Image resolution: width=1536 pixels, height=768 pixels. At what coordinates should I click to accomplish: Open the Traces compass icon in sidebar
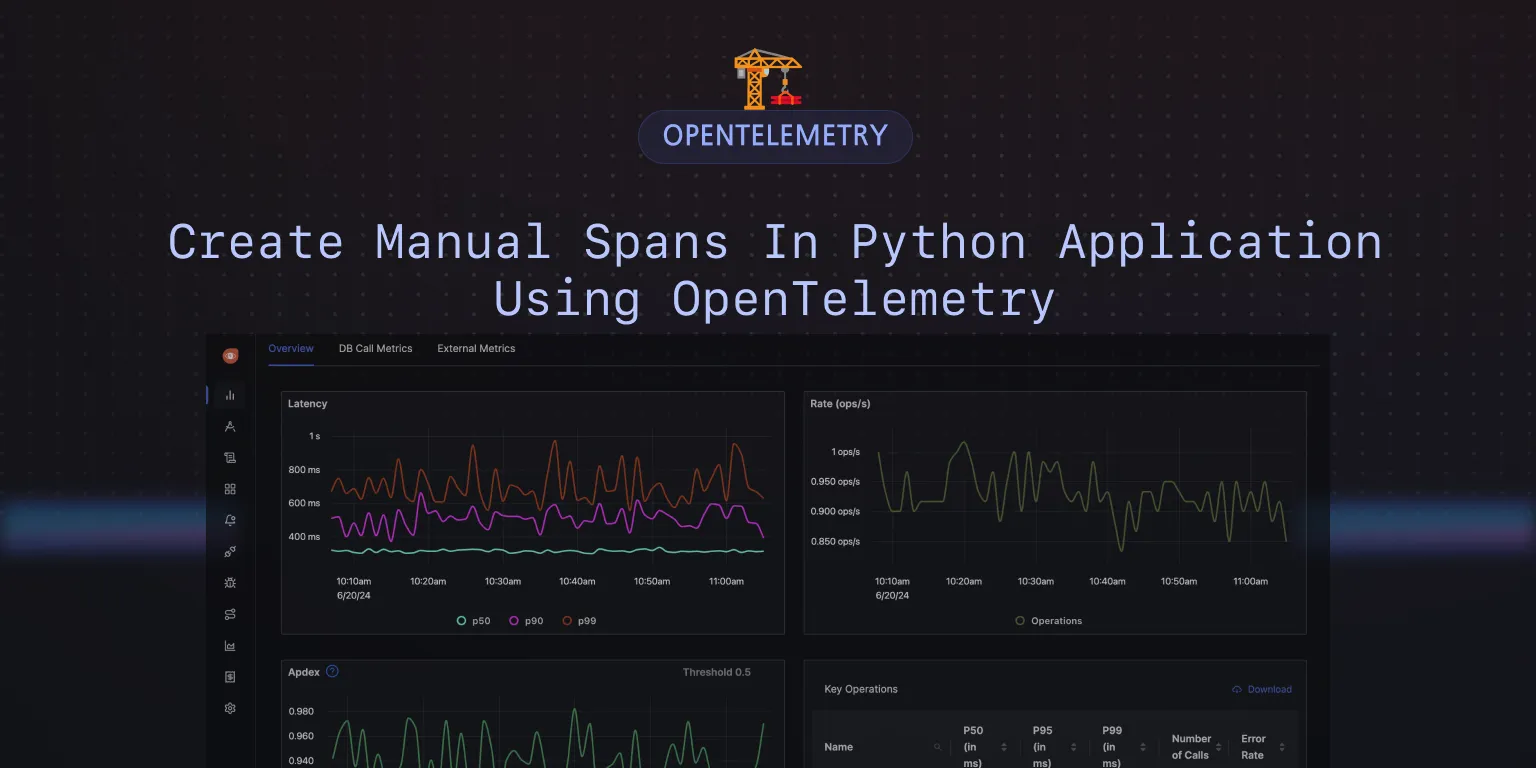coord(230,427)
